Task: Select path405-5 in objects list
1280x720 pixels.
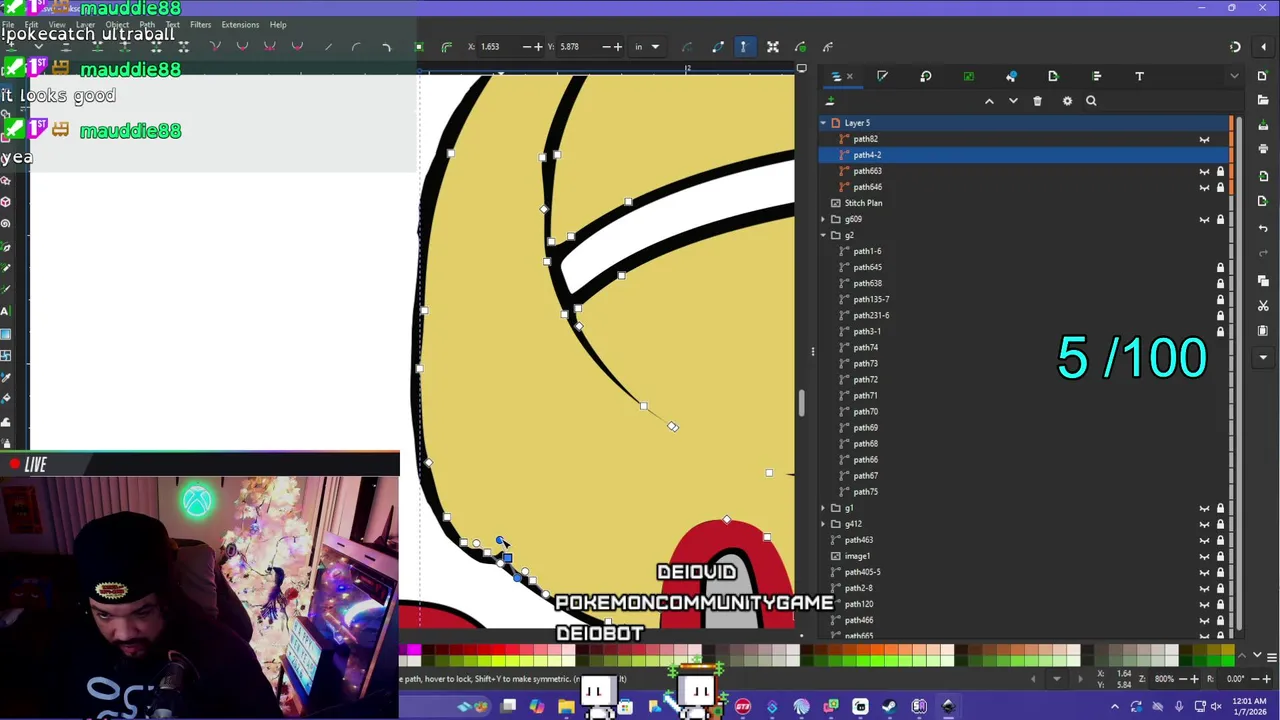Action: tap(1024, 572)
